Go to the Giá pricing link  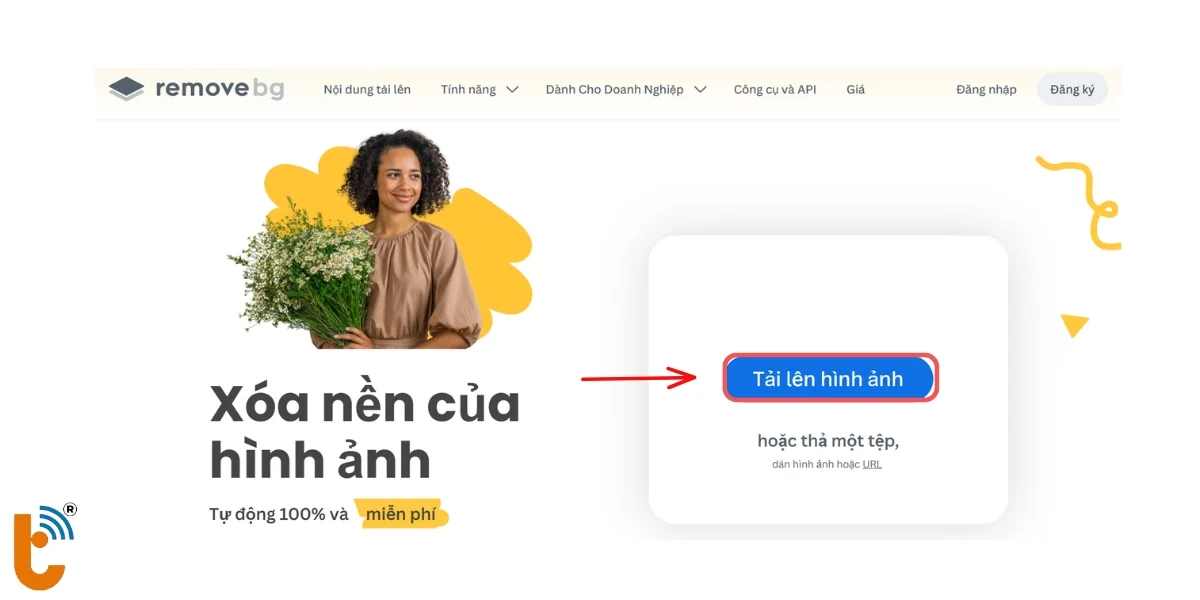click(855, 89)
